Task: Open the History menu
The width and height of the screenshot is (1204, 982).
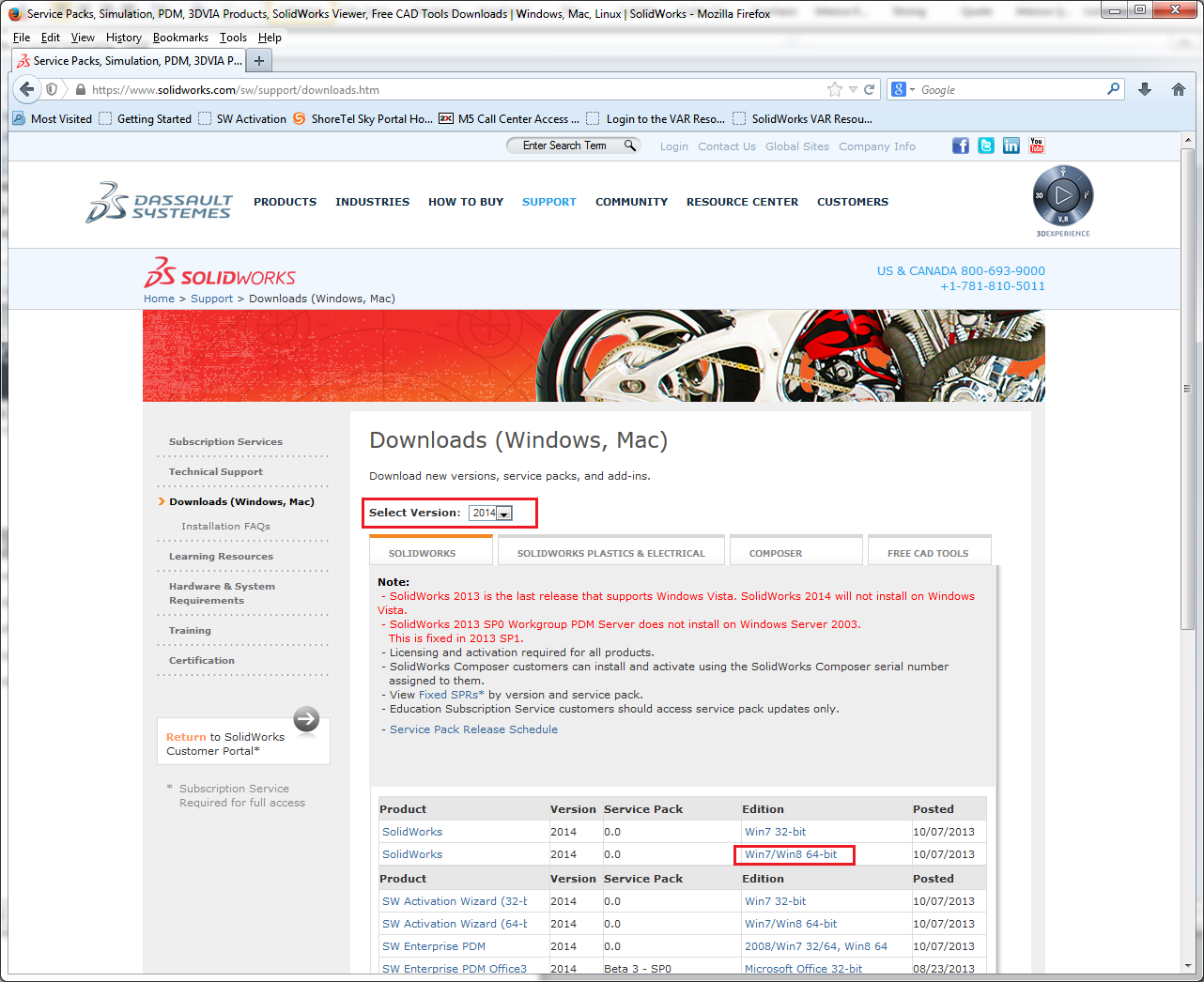Action: click(124, 38)
